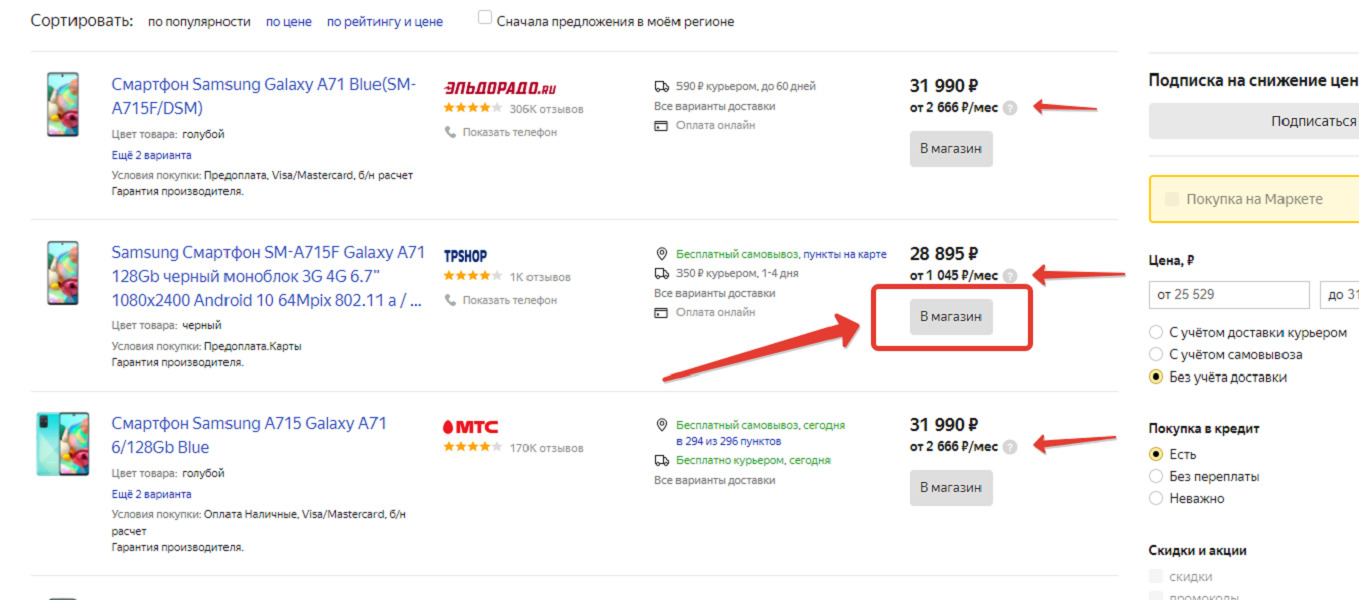This screenshot has height=600, width=1359.
Task: Open credit info icon for MTS price
Action: 1010,447
